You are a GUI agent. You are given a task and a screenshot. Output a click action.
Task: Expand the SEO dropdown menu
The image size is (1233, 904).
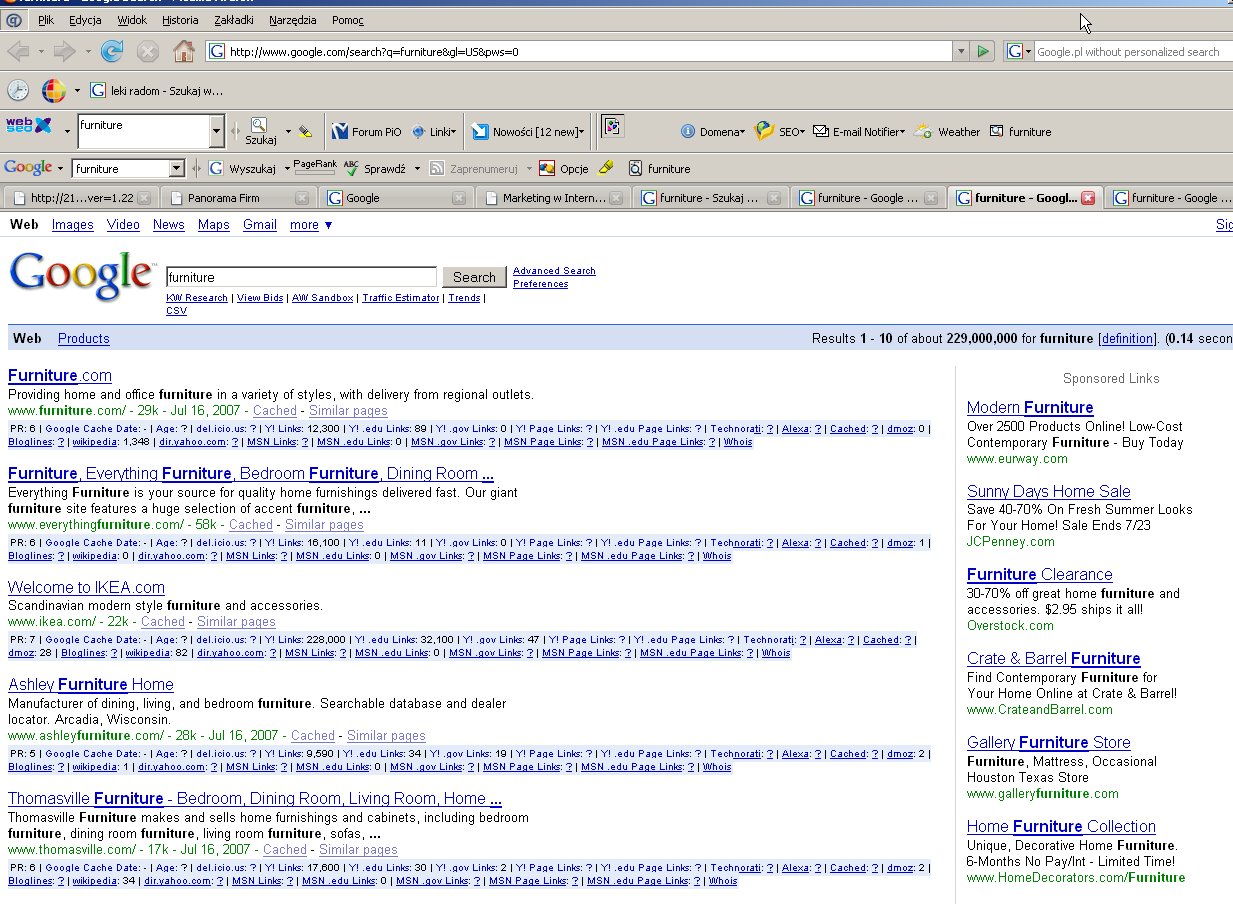click(x=779, y=131)
